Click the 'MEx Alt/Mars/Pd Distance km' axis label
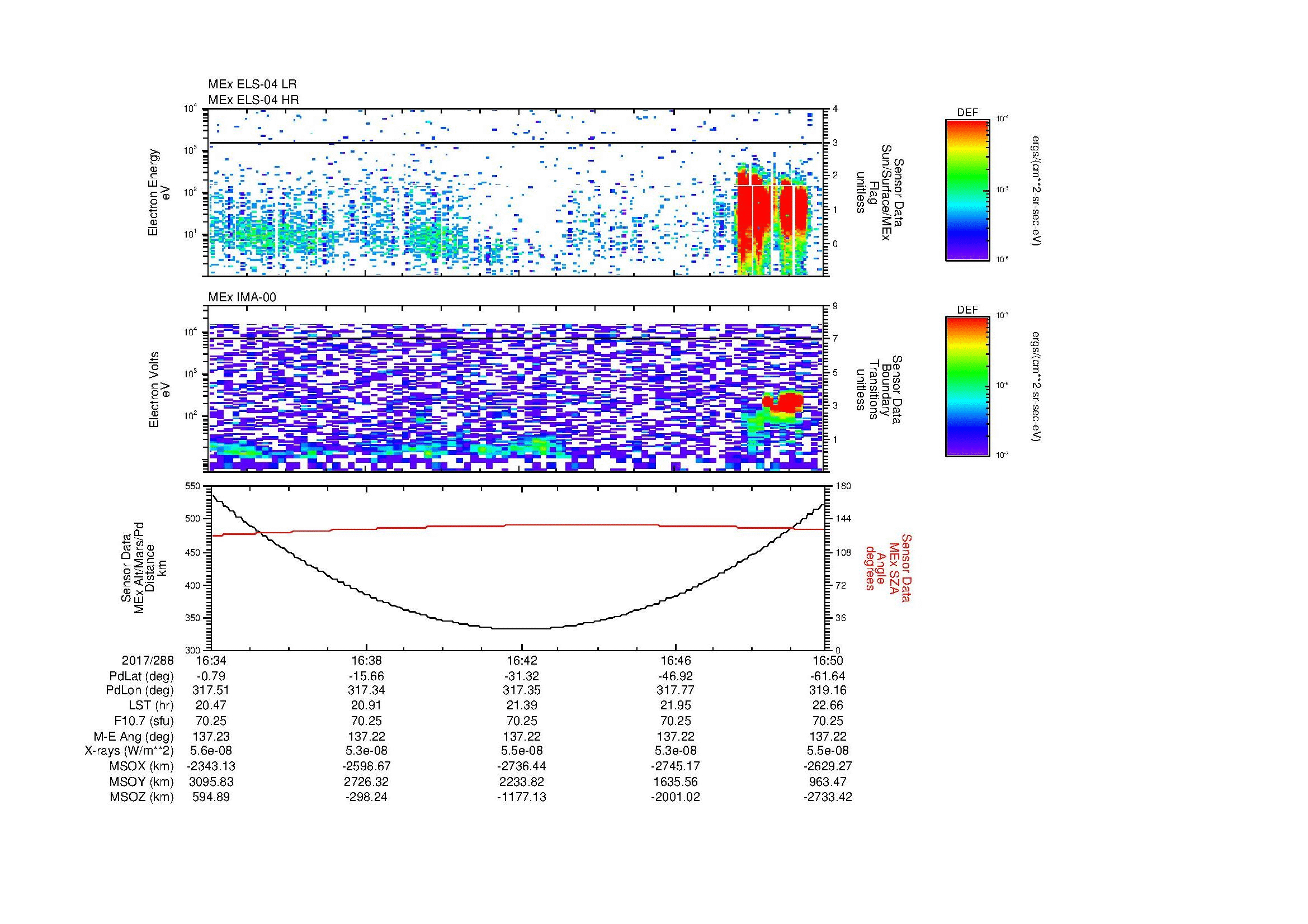1308x924 pixels. [x=143, y=567]
